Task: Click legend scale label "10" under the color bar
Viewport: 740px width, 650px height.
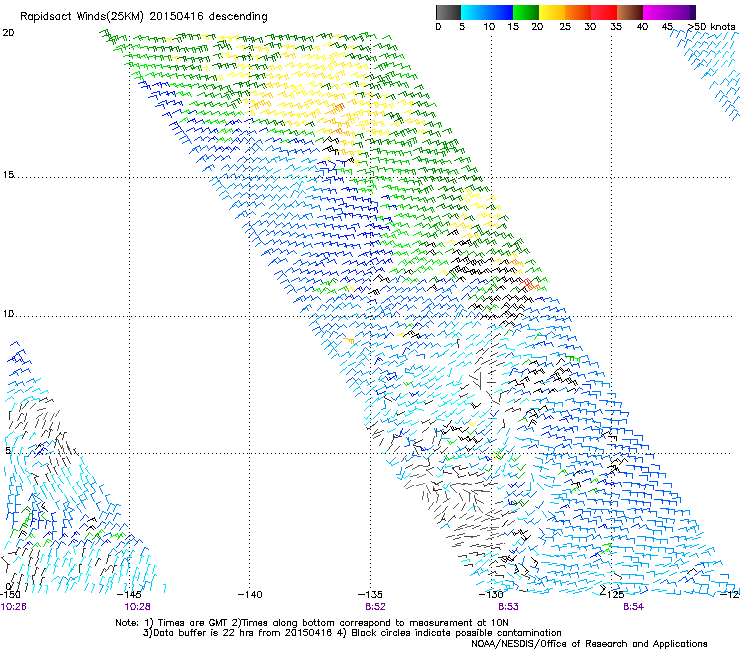Action: click(489, 27)
